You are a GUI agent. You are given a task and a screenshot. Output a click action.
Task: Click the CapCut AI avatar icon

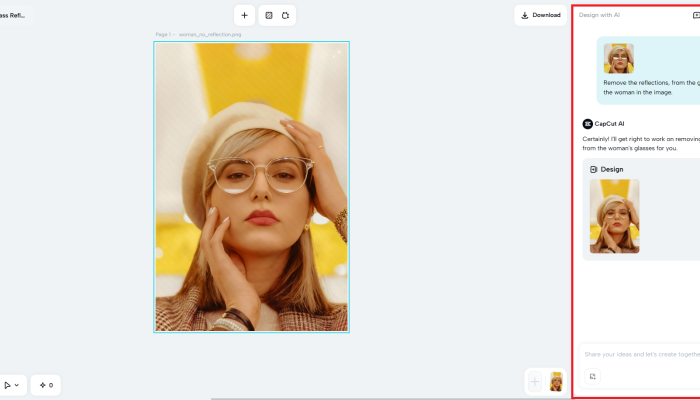(587, 123)
